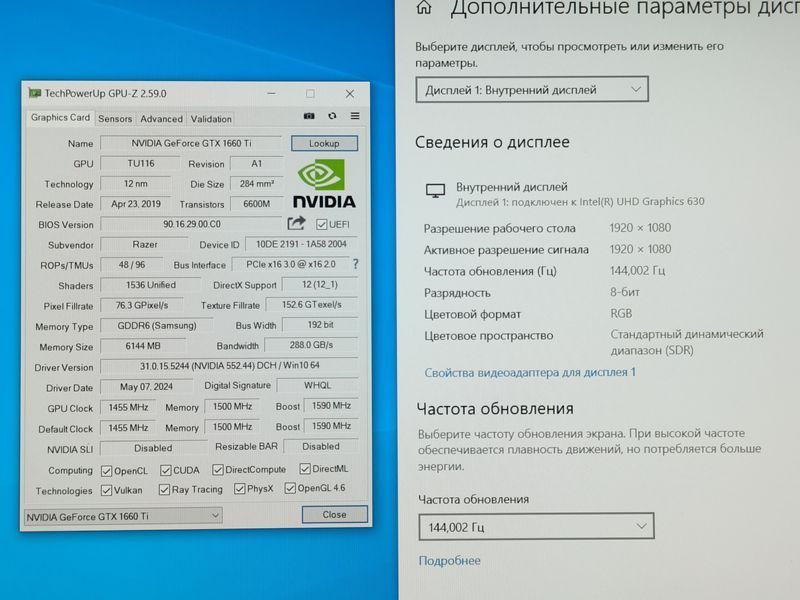This screenshot has width=800, height=600.
Task: Toggle the UEFI checkbox
Action: pyautogui.click(x=321, y=224)
